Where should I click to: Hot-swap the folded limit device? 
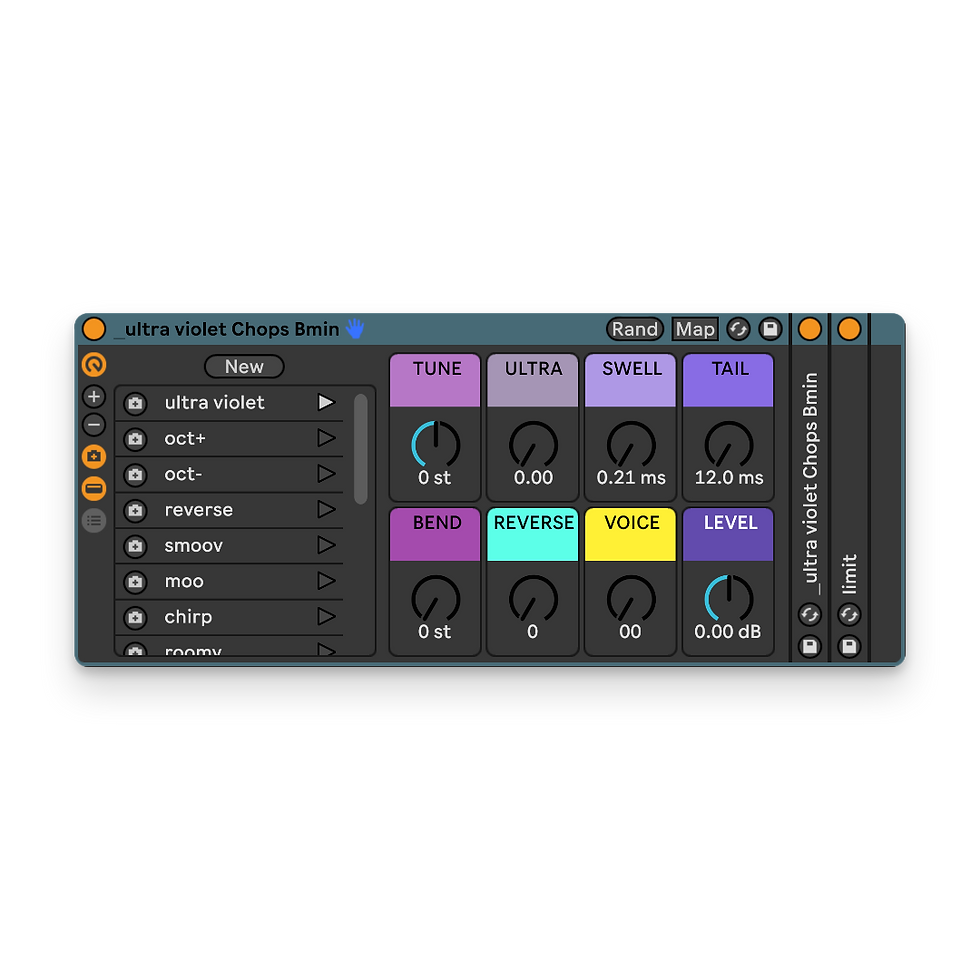coord(849,615)
